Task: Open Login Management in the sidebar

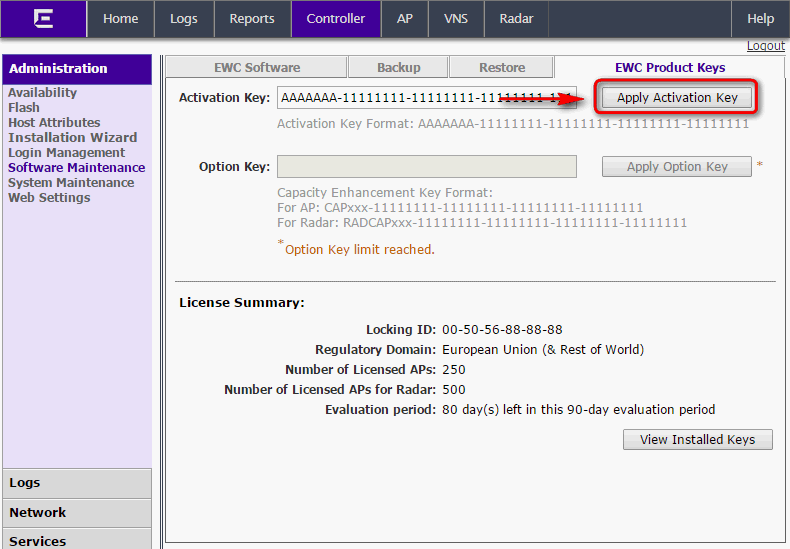Action: 67,153
